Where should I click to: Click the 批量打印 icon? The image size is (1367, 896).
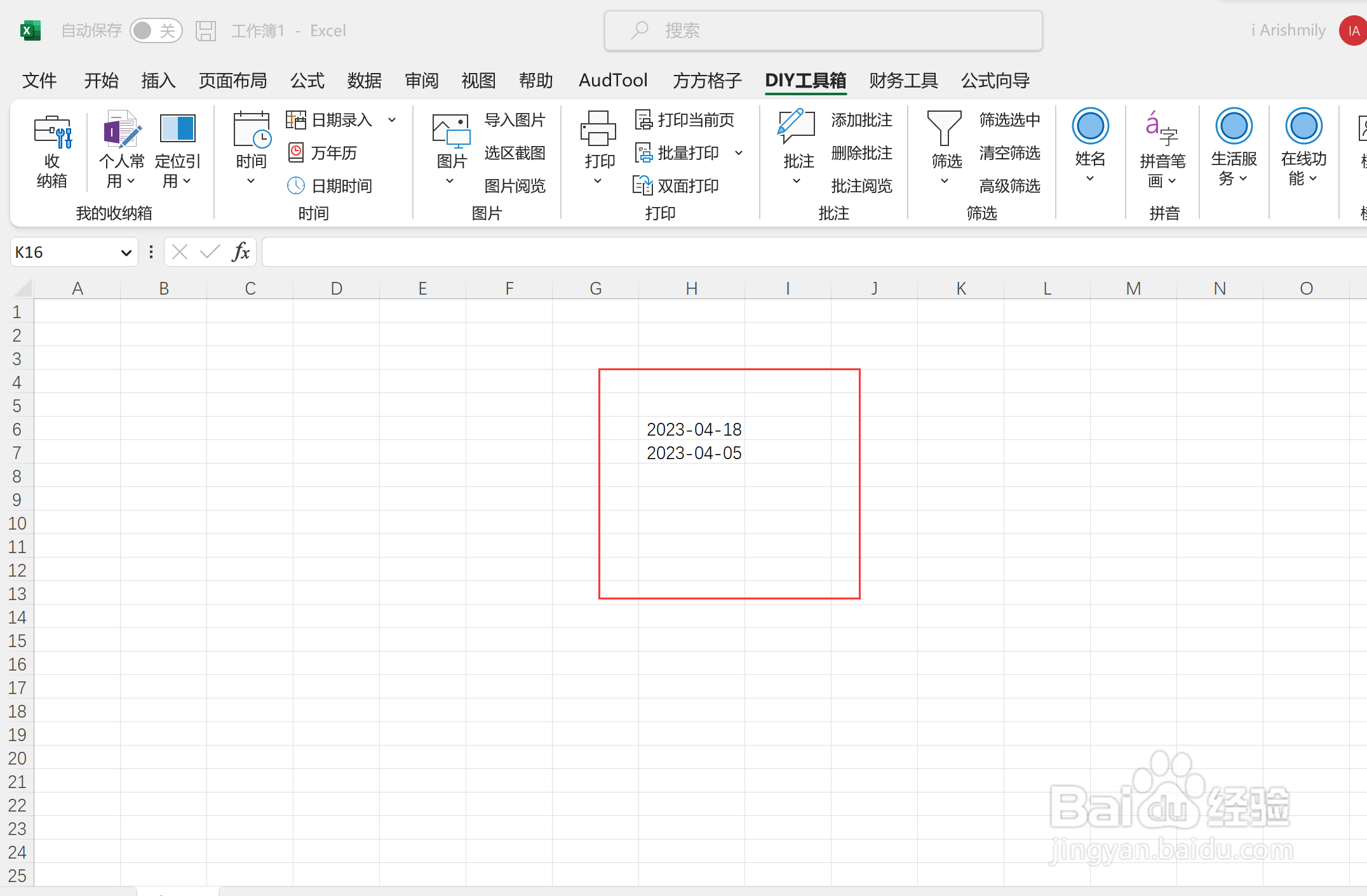coord(643,152)
